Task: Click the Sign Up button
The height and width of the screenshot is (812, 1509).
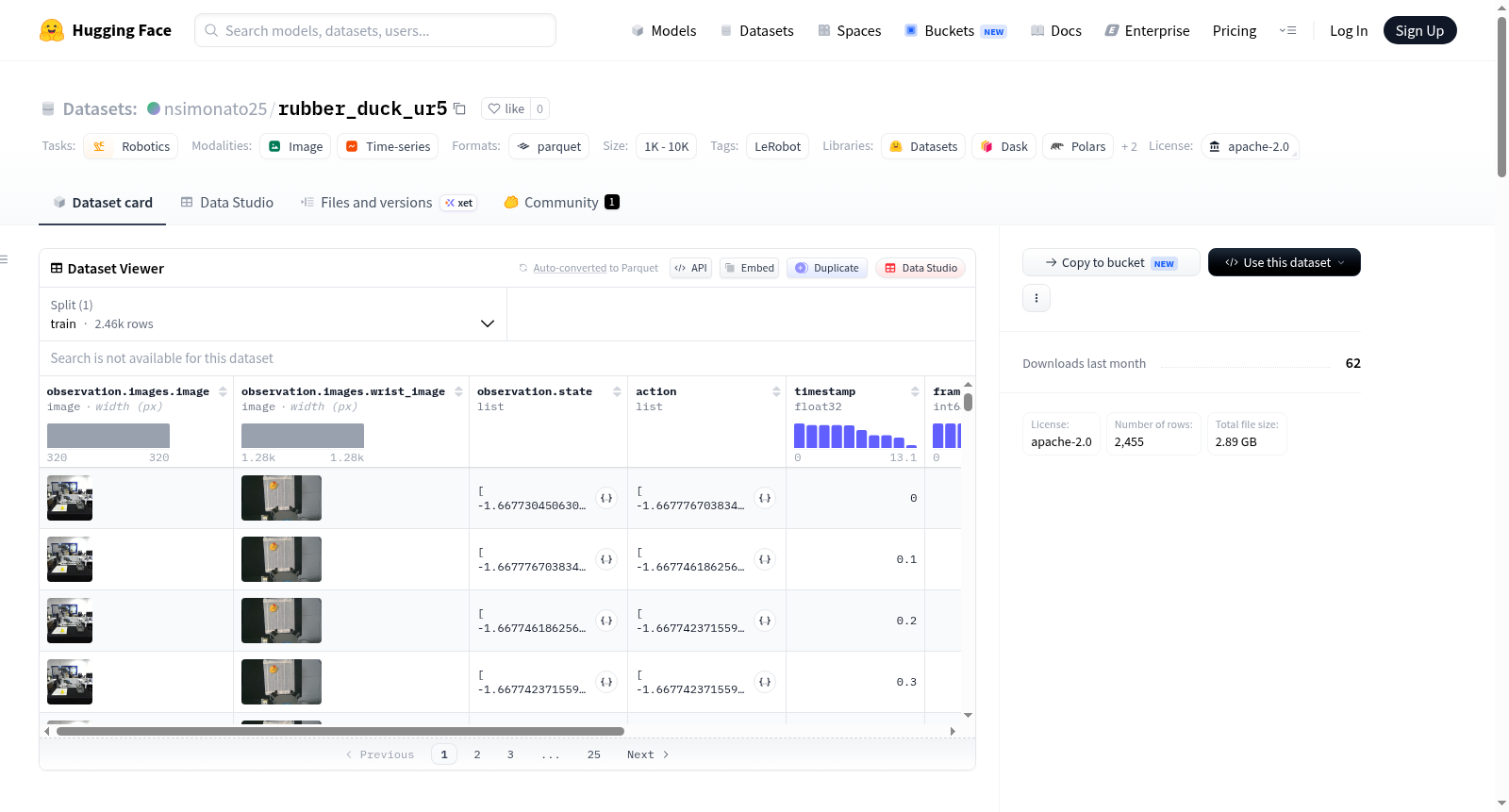Action: 1419,30
